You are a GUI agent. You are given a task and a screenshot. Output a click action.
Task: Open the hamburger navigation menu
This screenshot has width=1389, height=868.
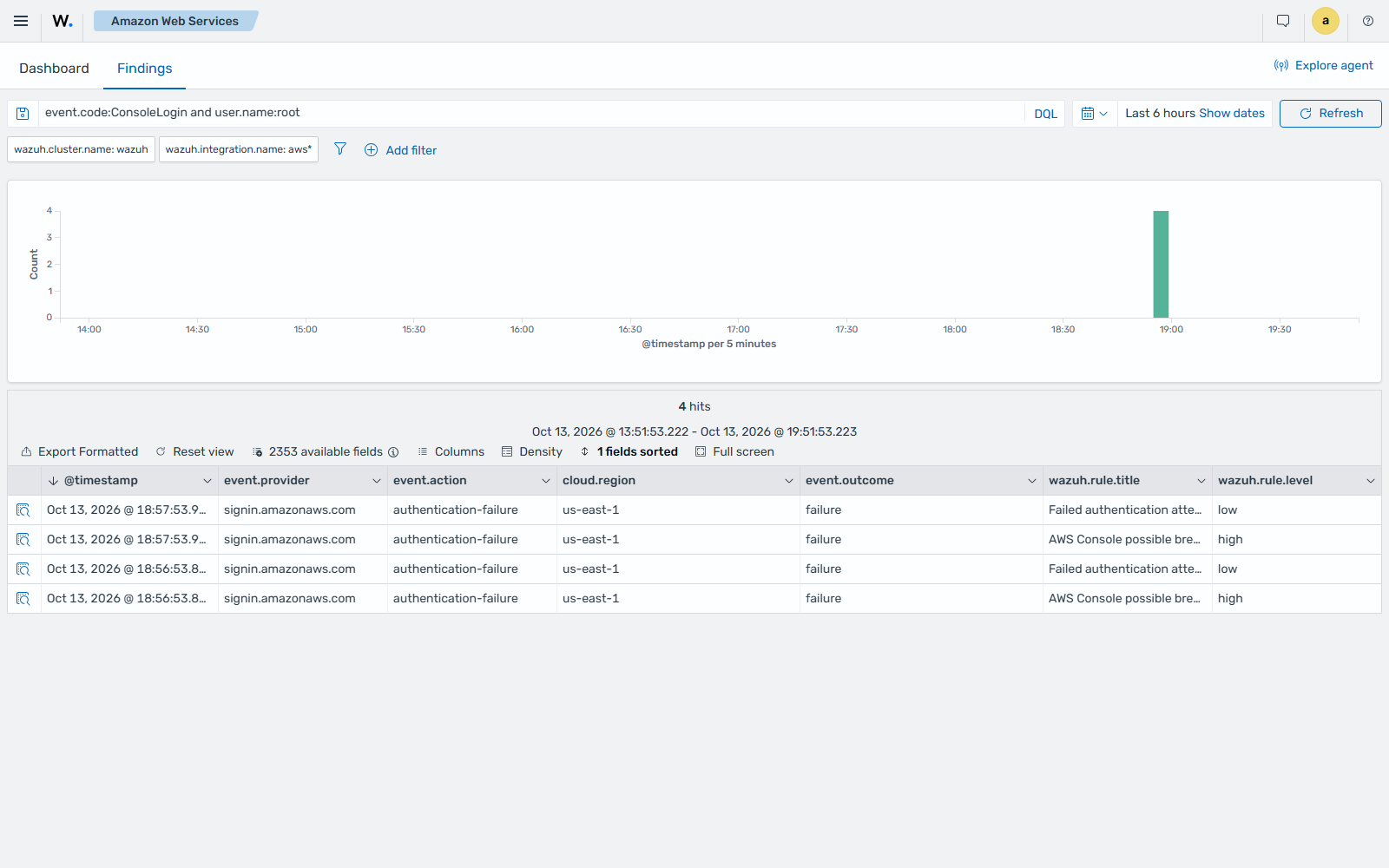(x=21, y=21)
